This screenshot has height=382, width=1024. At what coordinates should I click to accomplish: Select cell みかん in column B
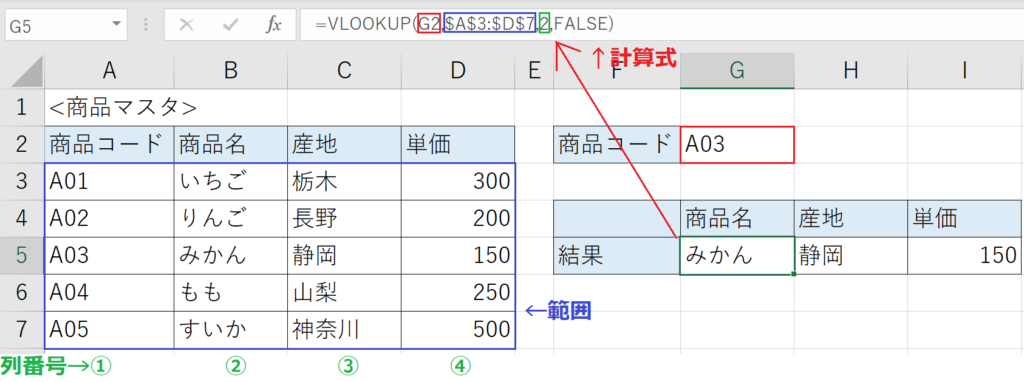231,256
